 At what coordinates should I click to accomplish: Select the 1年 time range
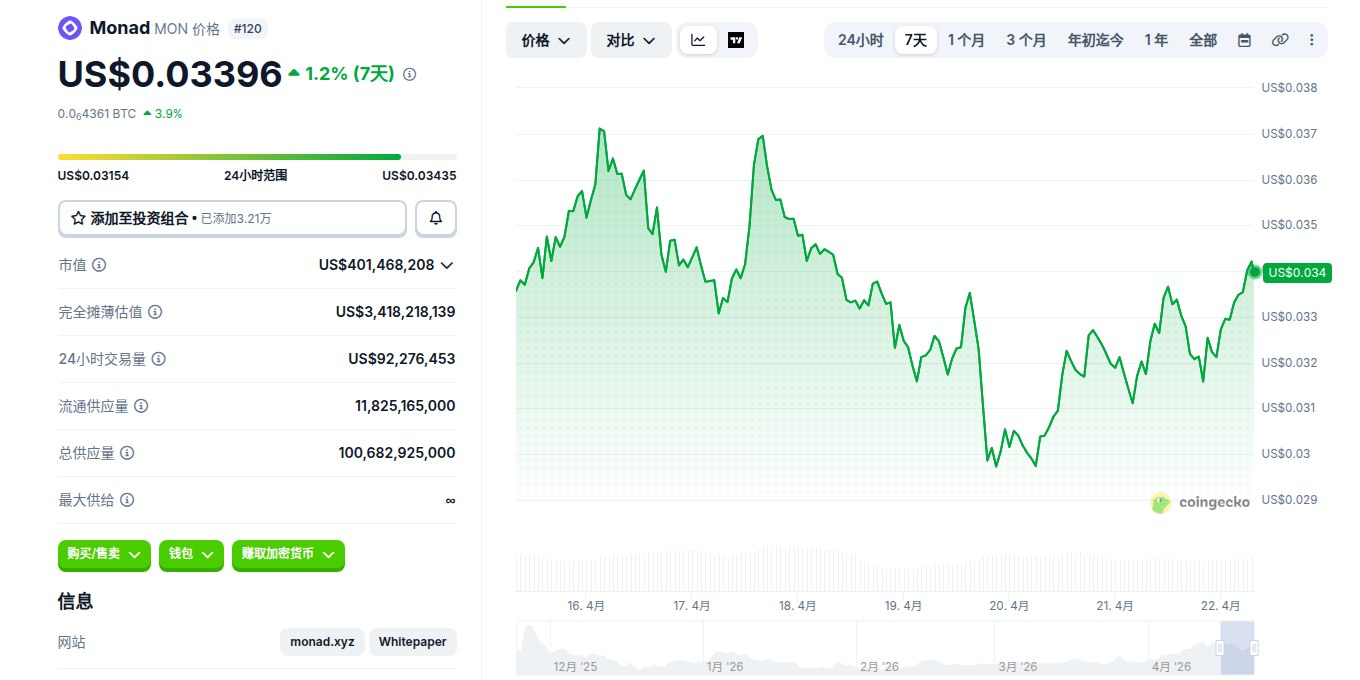click(1156, 40)
